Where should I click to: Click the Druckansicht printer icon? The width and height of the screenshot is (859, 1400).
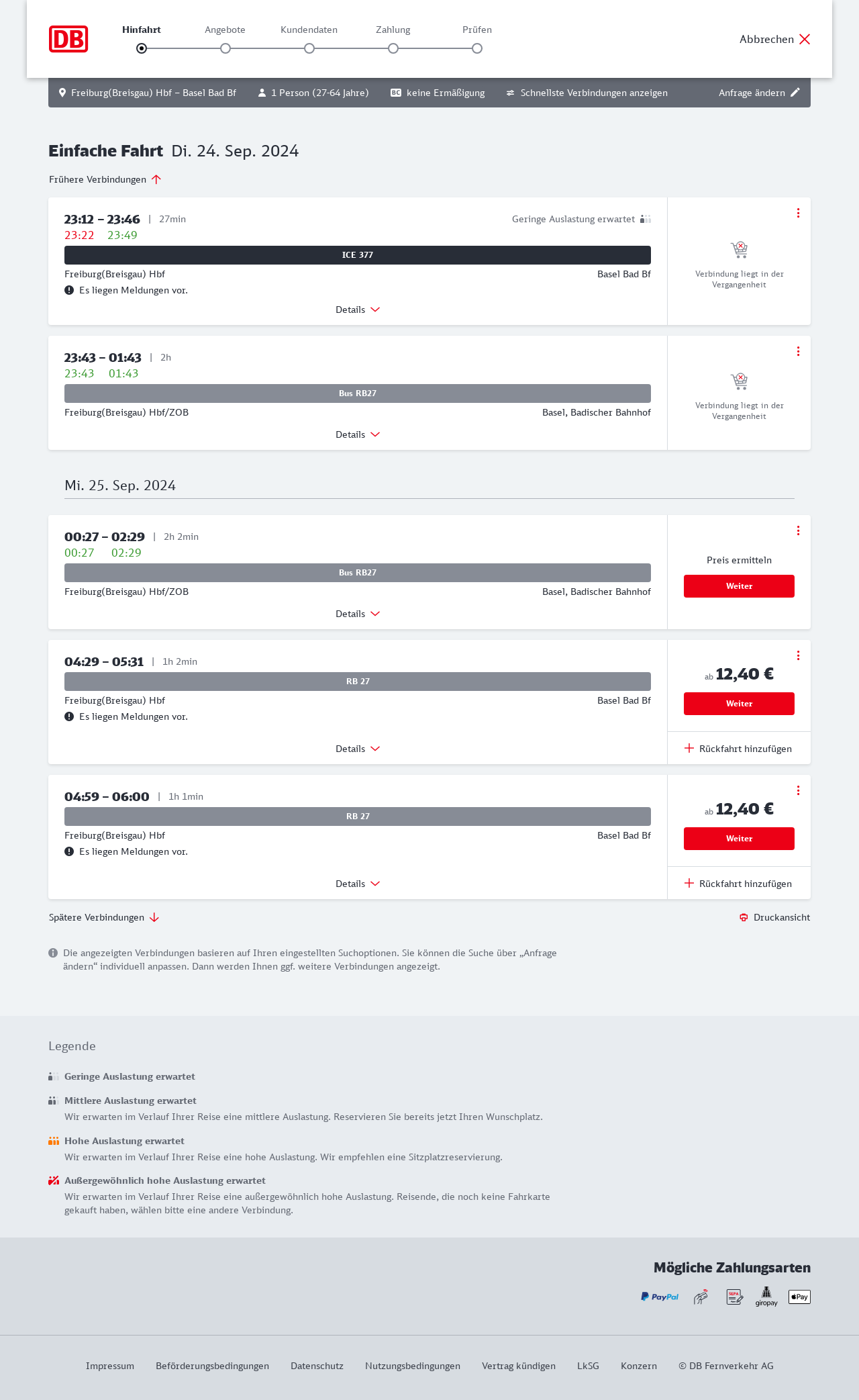[x=744, y=917]
